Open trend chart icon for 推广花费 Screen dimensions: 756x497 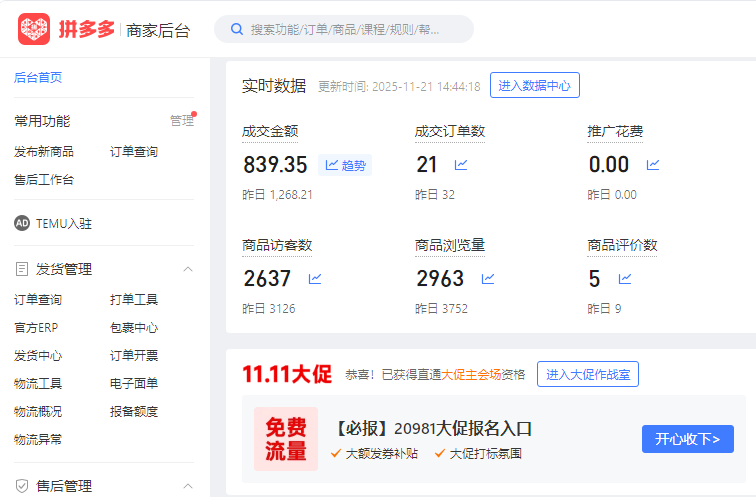click(653, 165)
